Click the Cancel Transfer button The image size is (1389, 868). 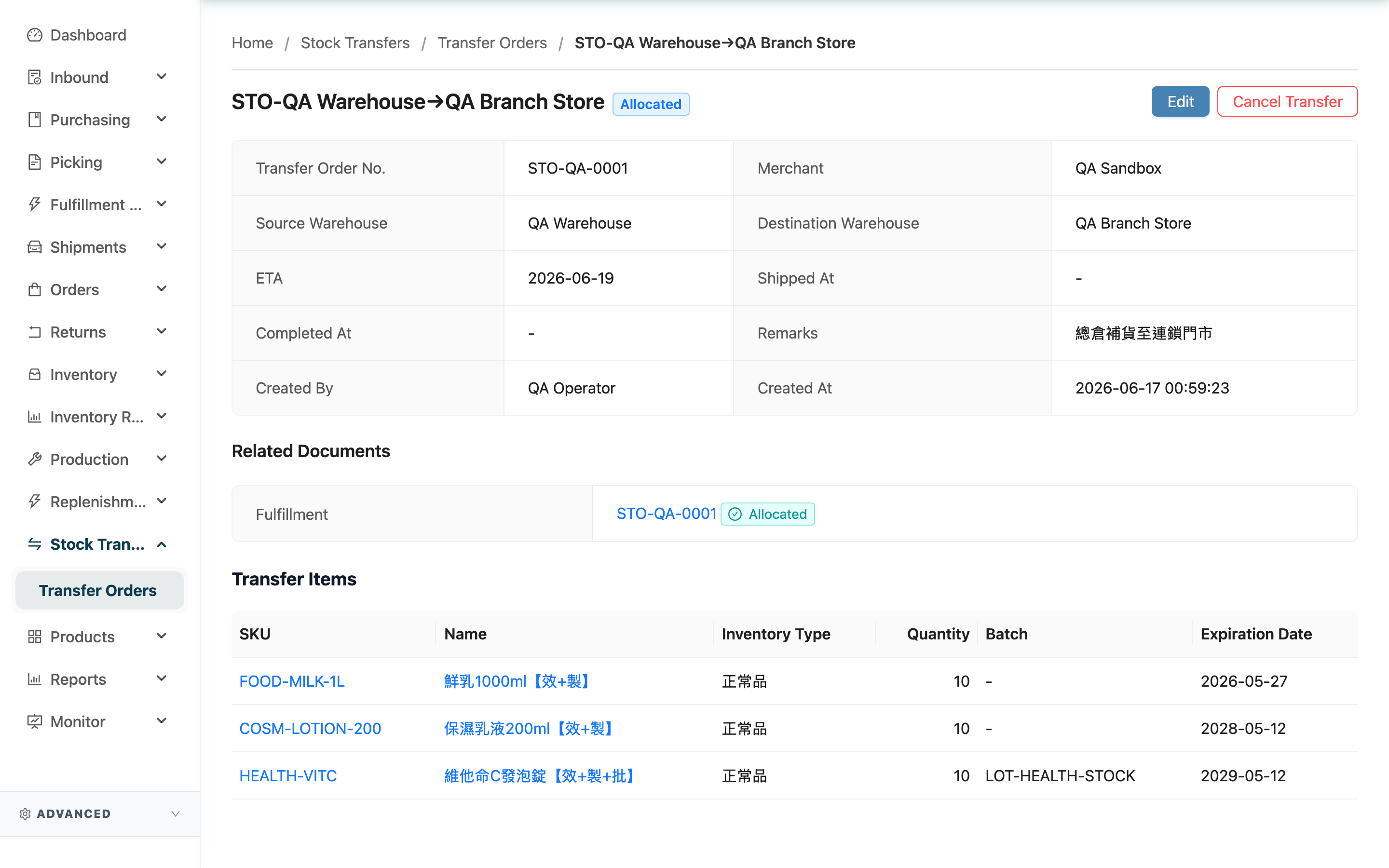click(1287, 102)
